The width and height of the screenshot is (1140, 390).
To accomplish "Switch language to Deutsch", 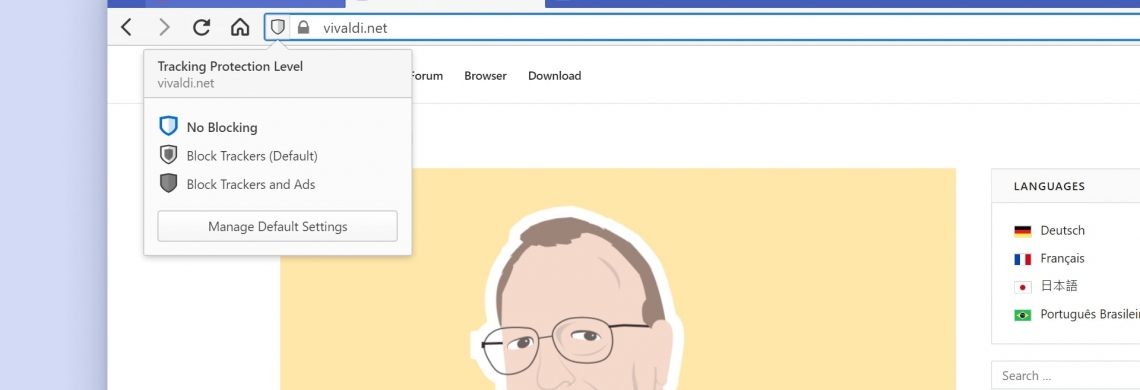I will [x=1062, y=231].
